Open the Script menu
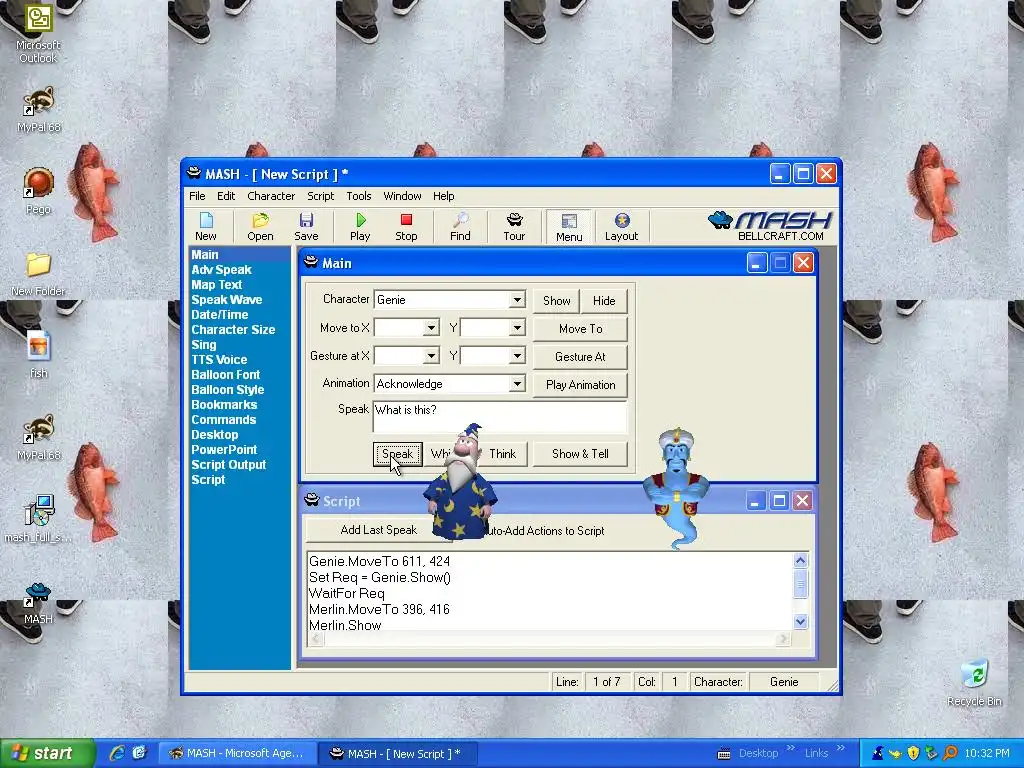 coord(321,196)
